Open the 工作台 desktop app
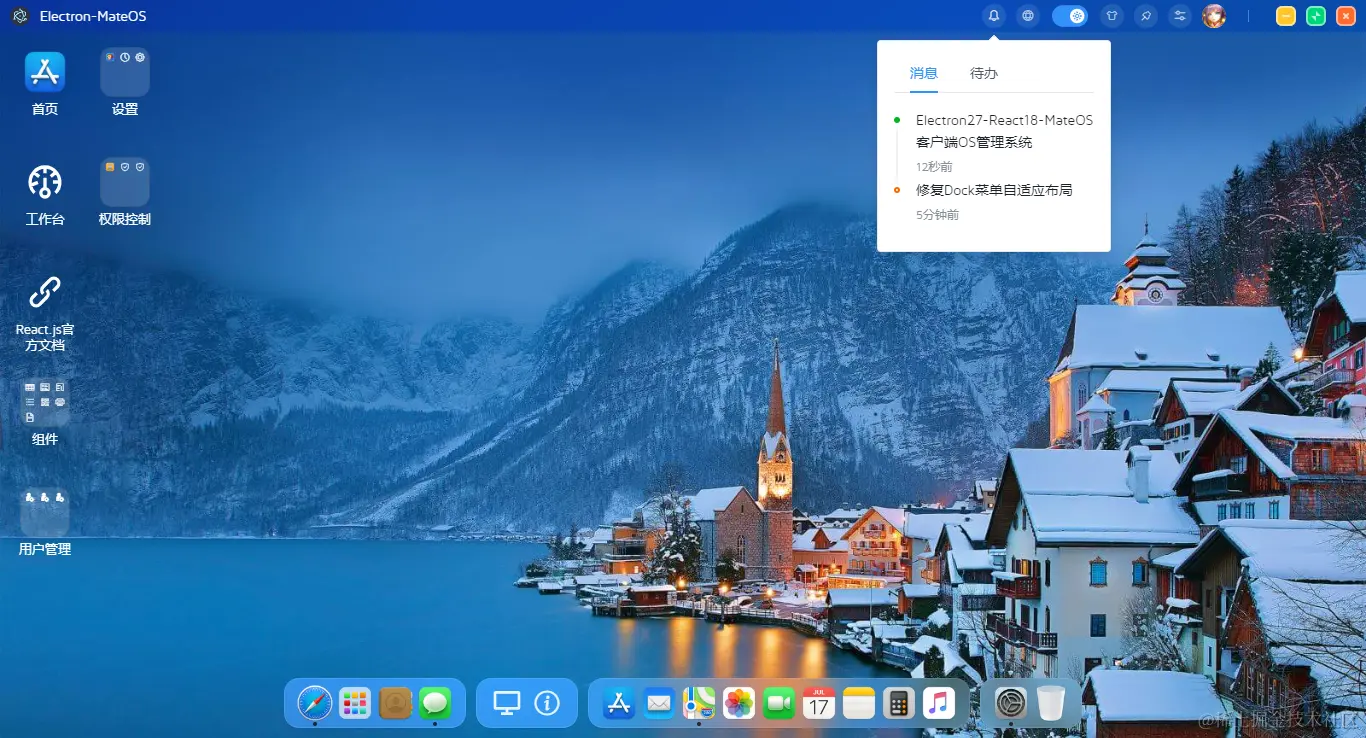 click(x=44, y=190)
